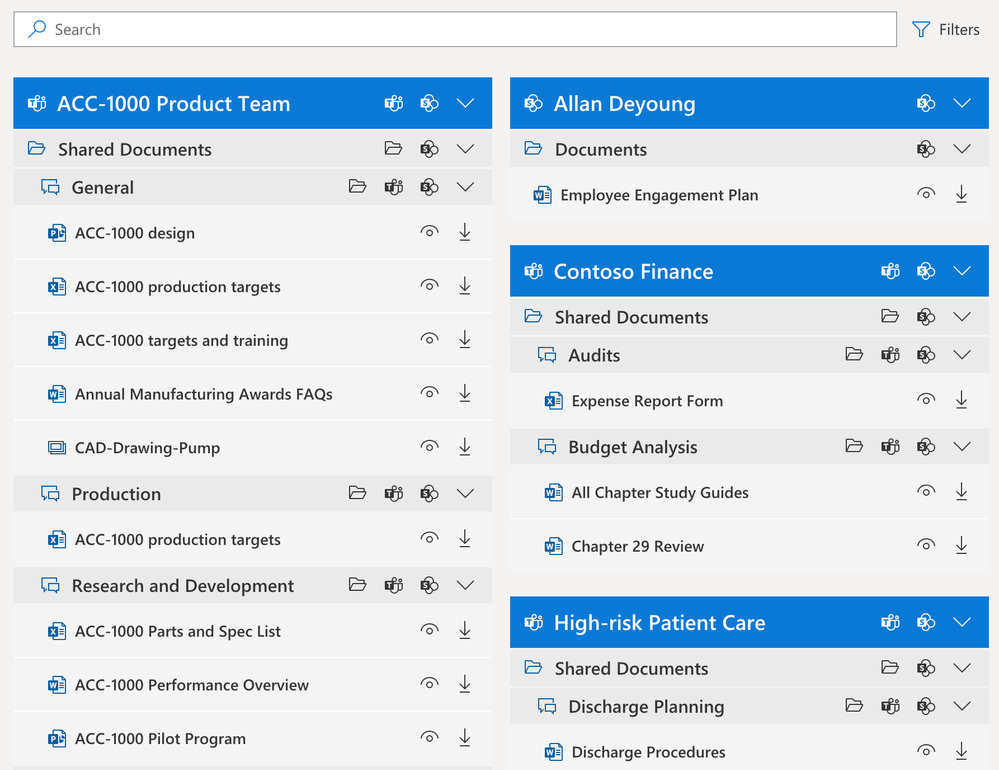Viewport: 999px width, 770px height.
Task: Preview ACC-1000 design with eye icon
Action: (x=429, y=232)
